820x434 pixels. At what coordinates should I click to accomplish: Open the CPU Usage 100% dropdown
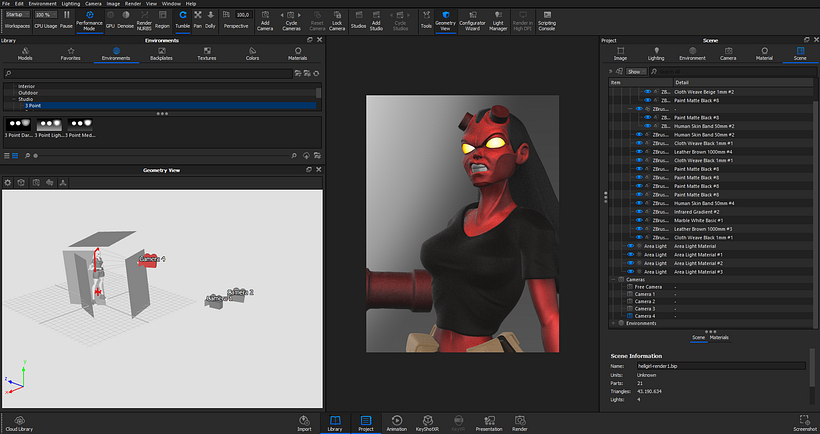coord(46,15)
